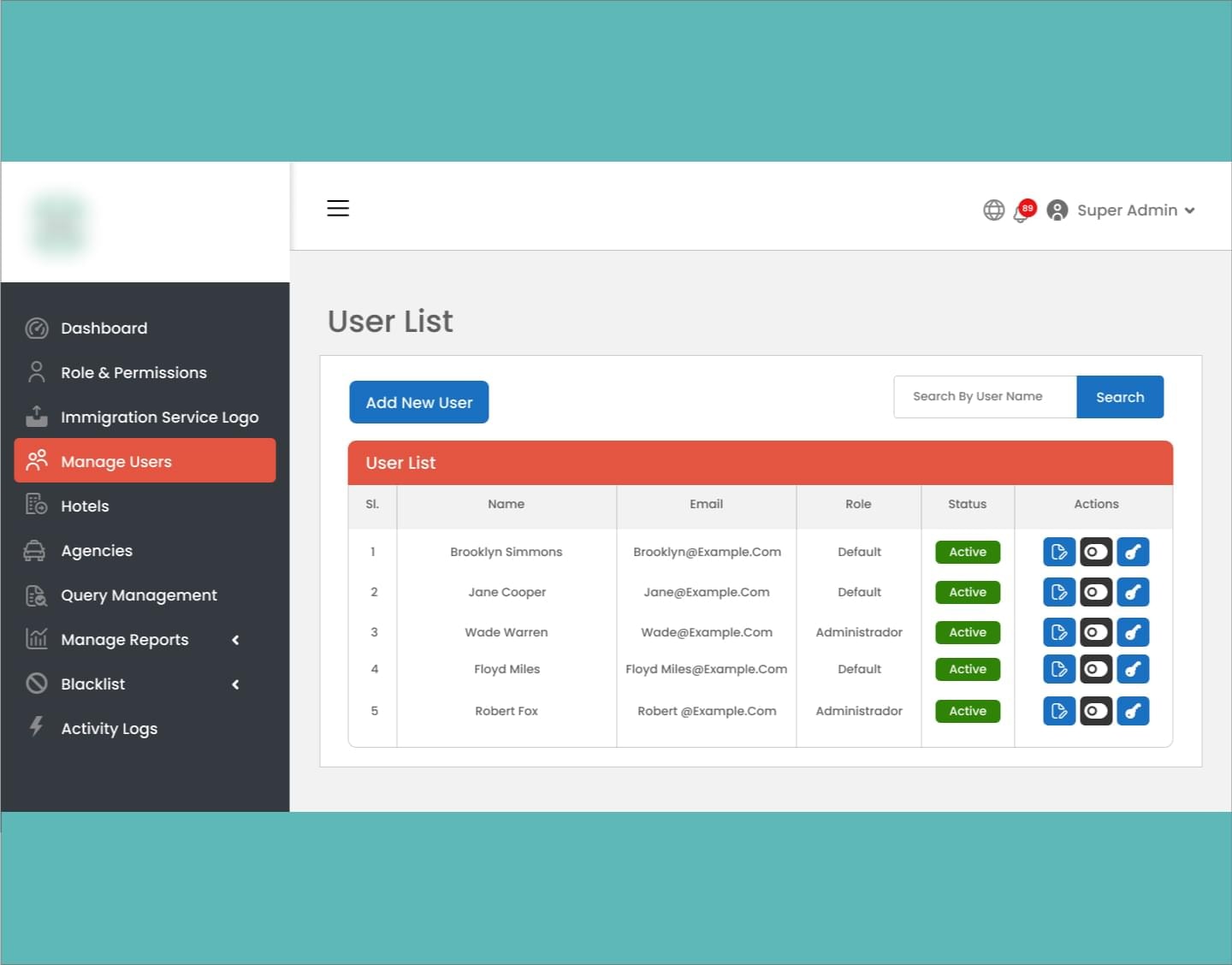
Task: Click the Super Admin avatar icon
Action: (x=1057, y=210)
